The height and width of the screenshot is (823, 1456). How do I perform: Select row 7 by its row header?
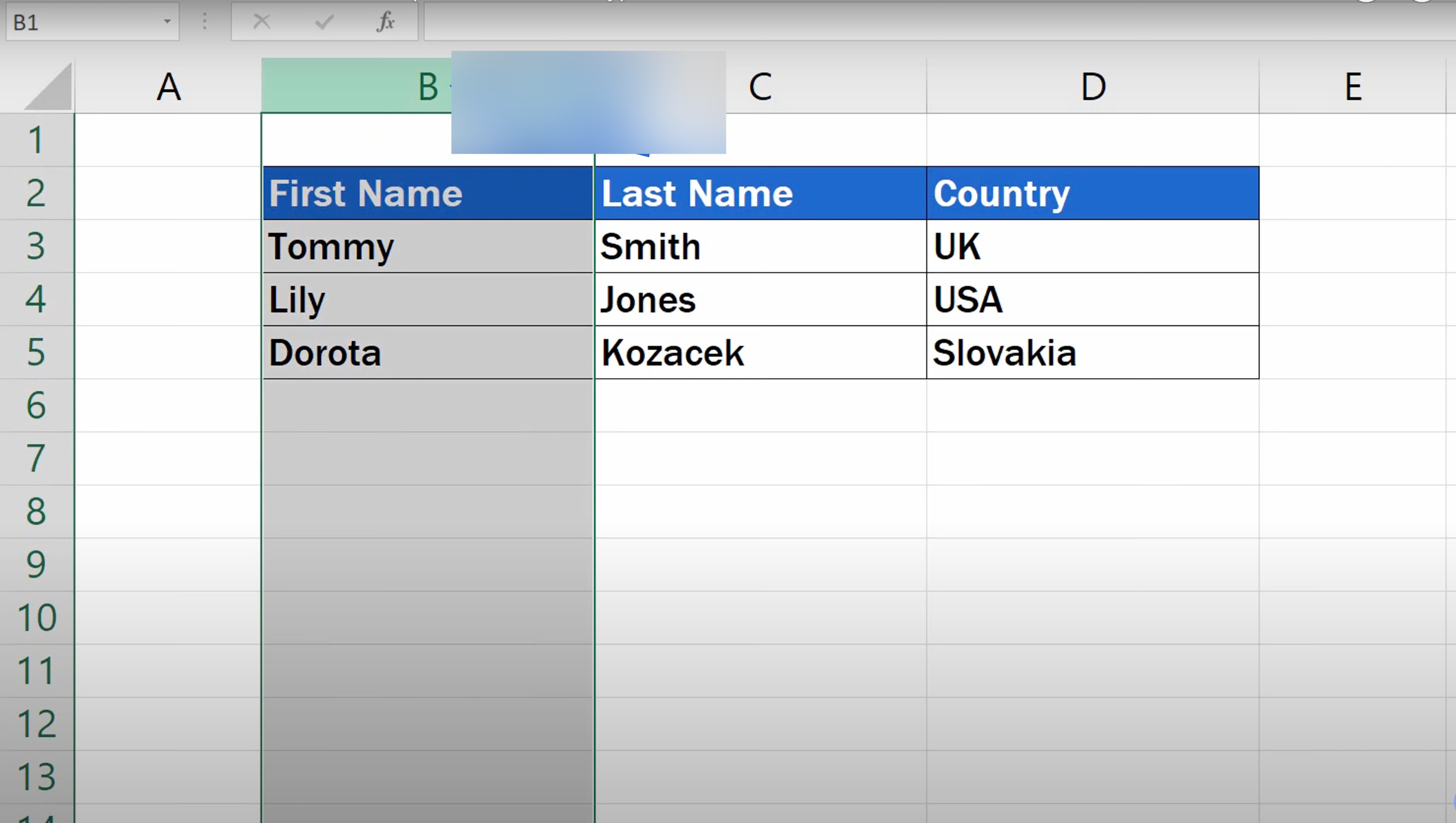(36, 458)
